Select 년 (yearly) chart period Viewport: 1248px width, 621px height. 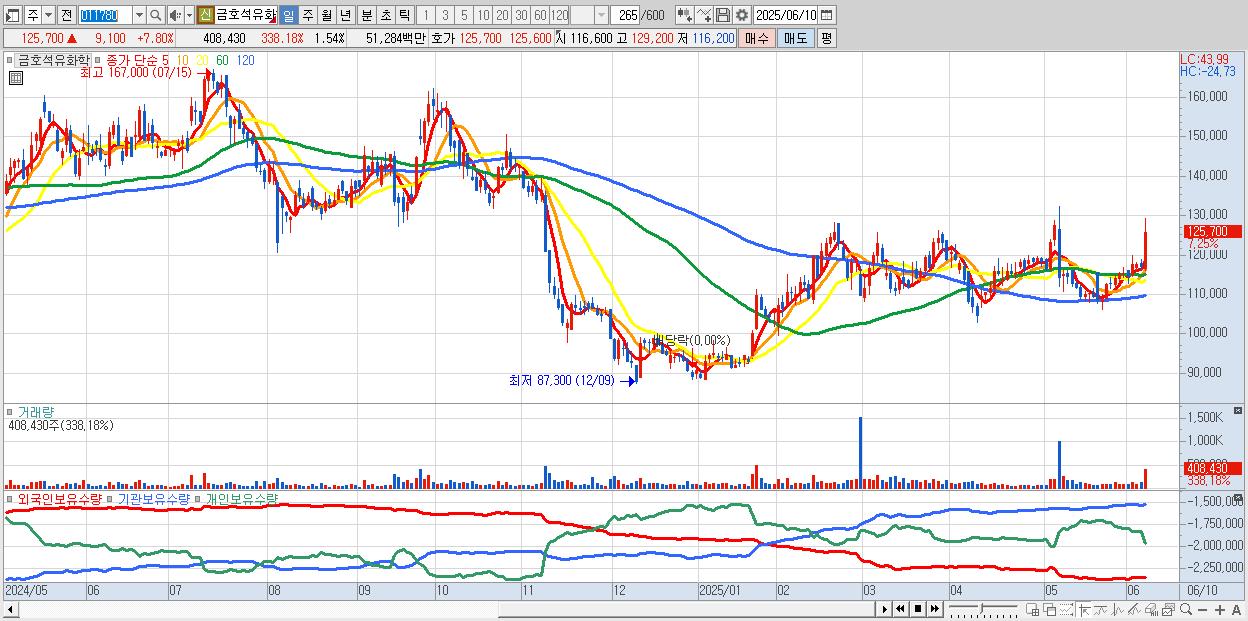point(345,15)
